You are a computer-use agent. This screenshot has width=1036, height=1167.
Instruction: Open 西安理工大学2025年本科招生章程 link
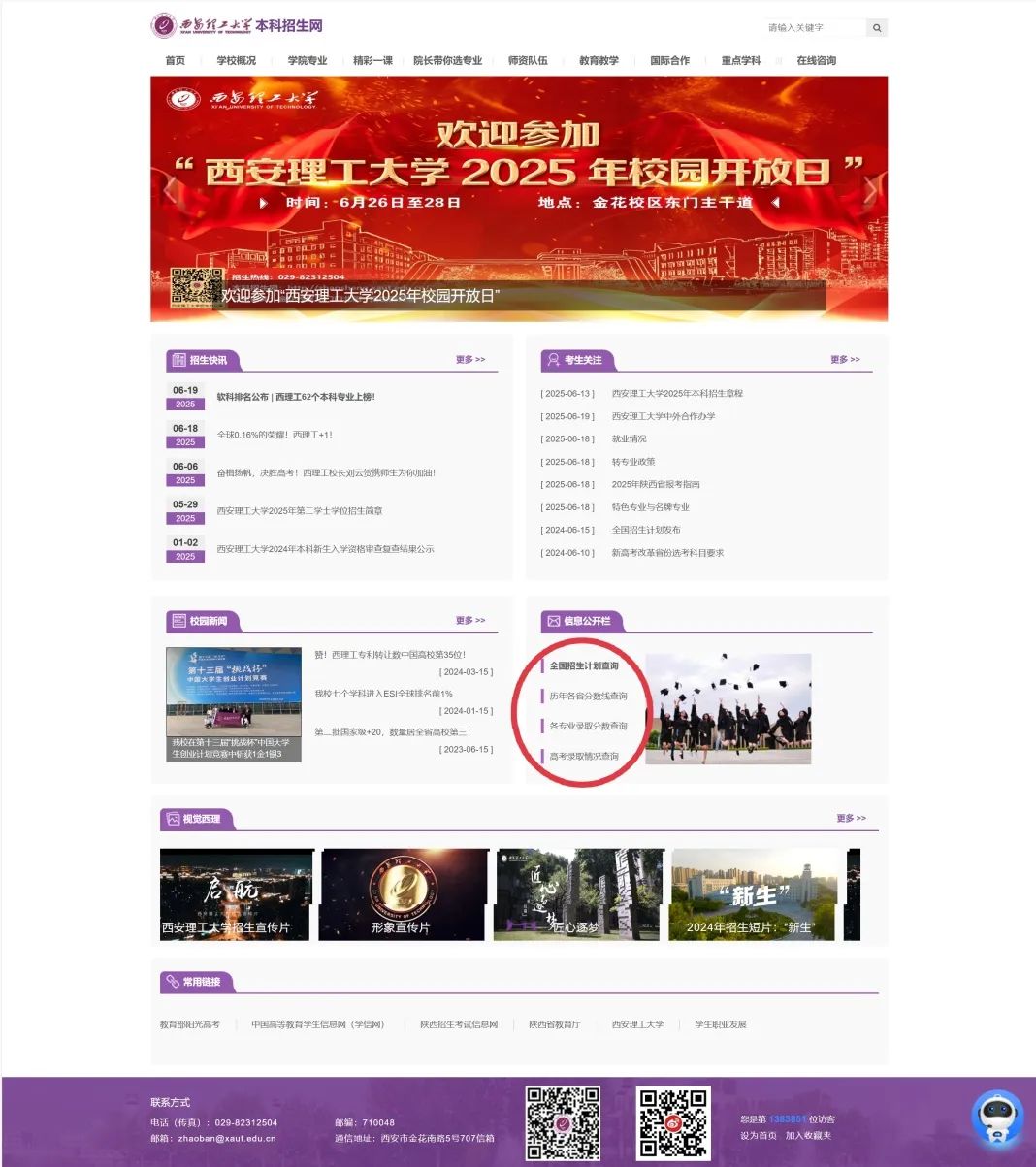(x=677, y=394)
